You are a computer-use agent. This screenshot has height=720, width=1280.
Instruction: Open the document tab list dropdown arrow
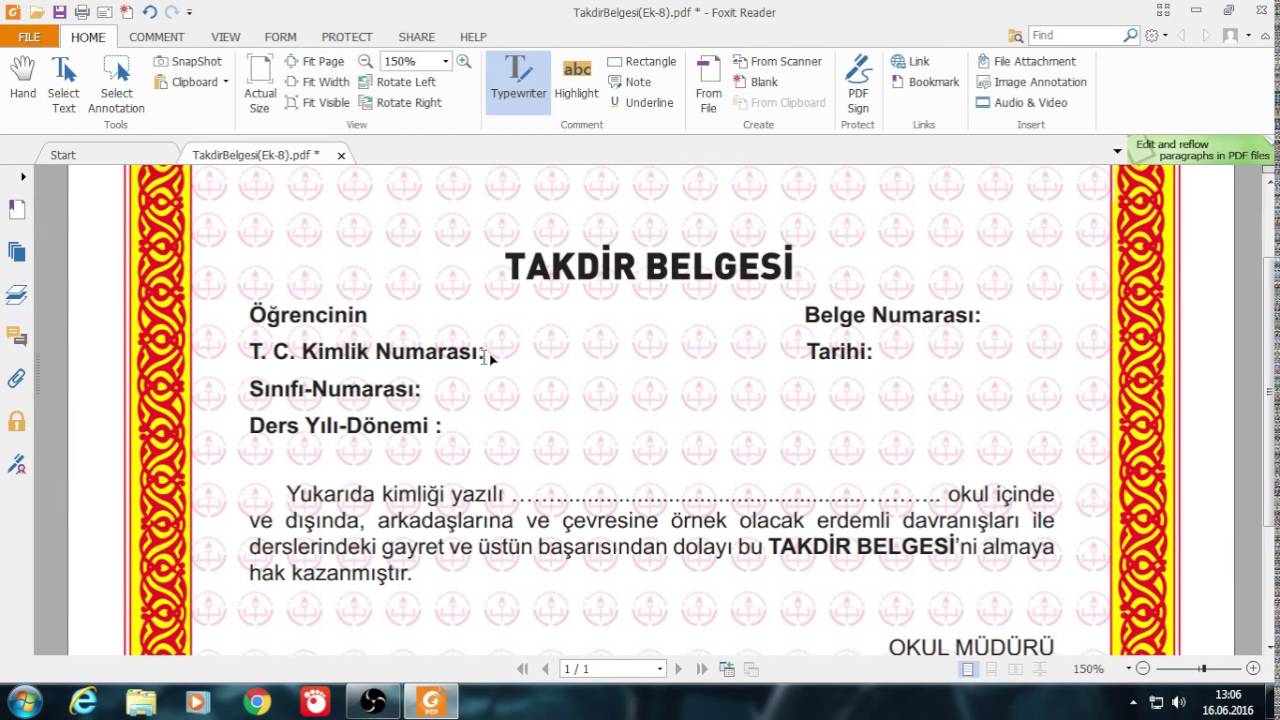click(1117, 151)
